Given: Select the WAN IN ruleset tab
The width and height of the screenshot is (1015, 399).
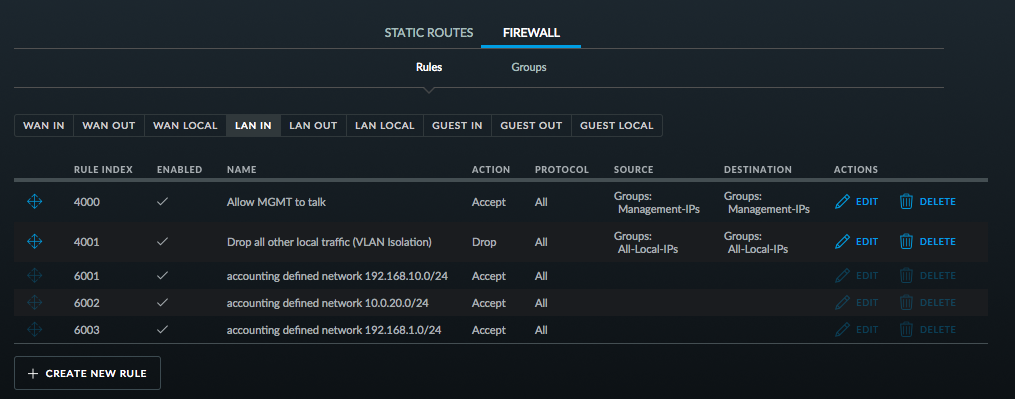Looking at the screenshot, I should tap(44, 126).
